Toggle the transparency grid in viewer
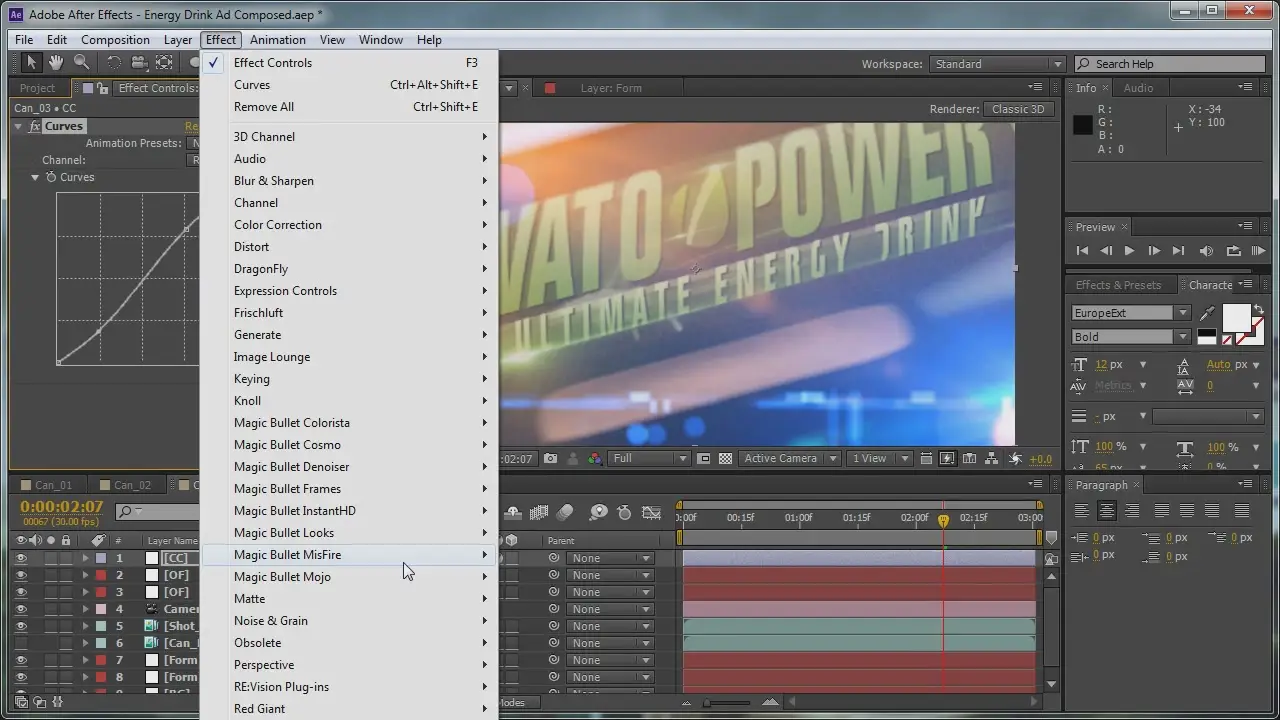Image resolution: width=1280 pixels, height=720 pixels. click(726, 459)
